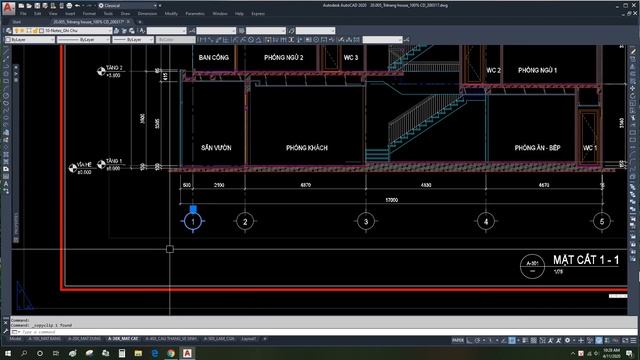Click the Workspace Switching gear in status bar

[x=567, y=340]
